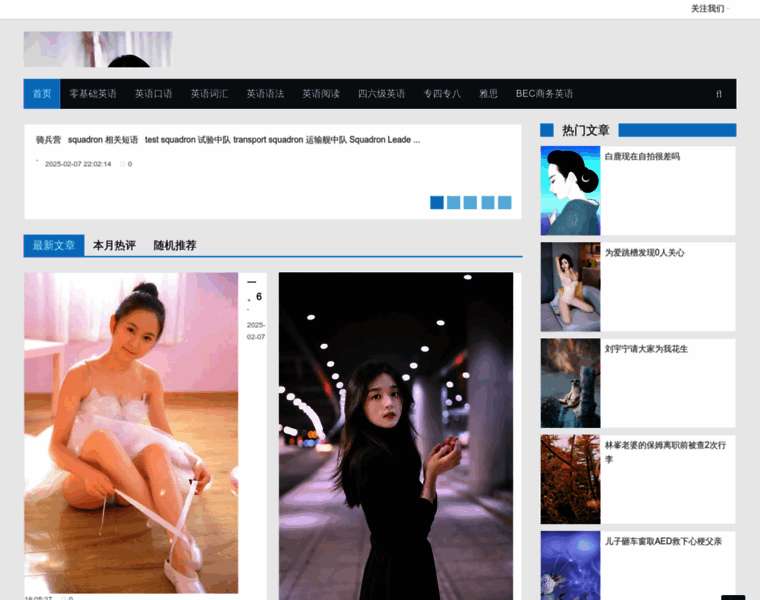Click the ballet dancer article image

coord(131,432)
